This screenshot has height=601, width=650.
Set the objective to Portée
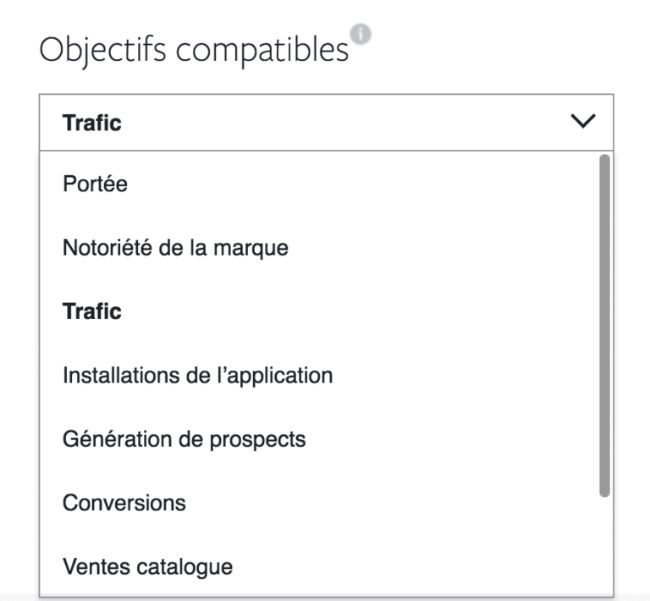[95, 184]
